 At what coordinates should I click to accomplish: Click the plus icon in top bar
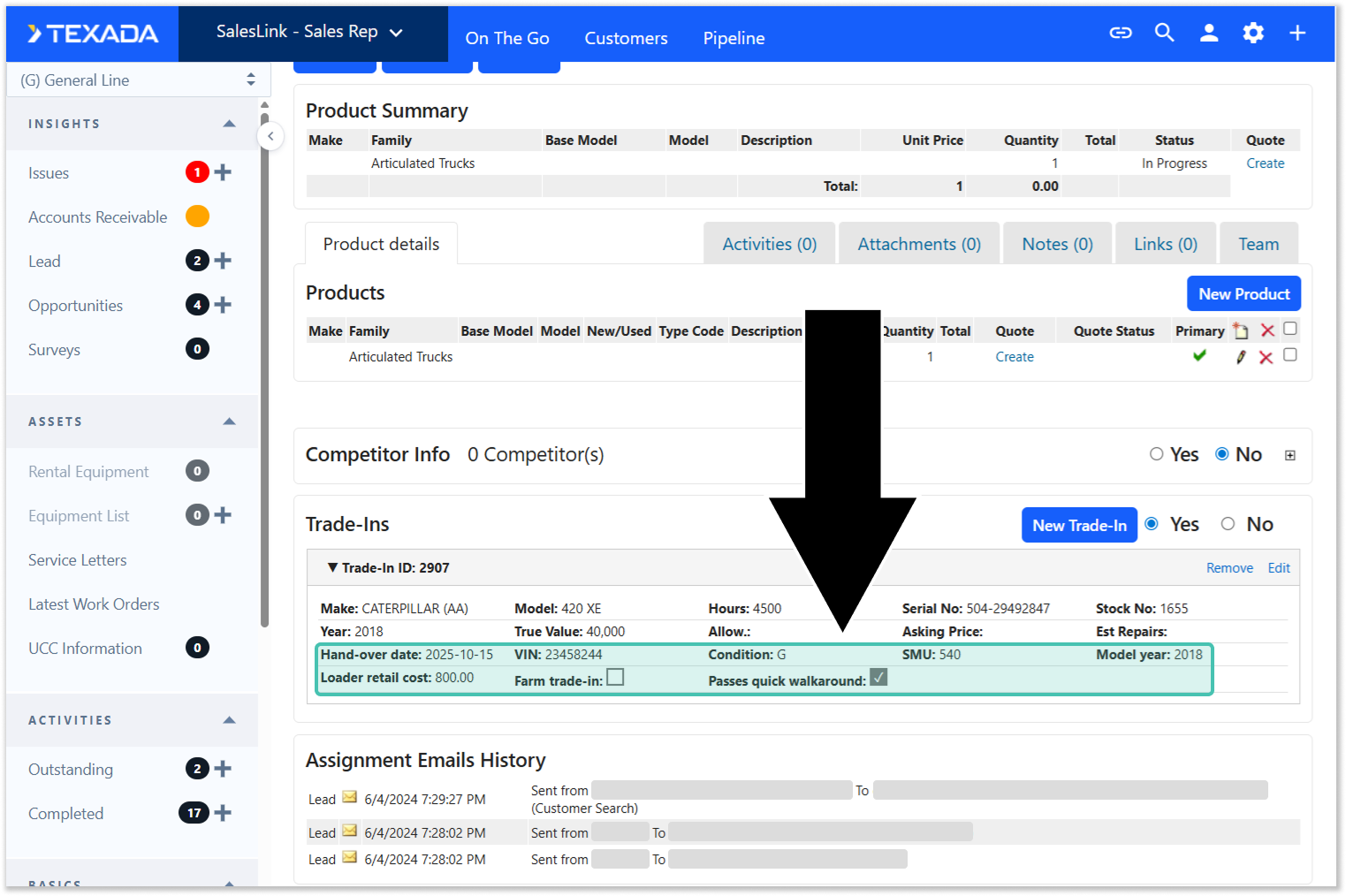[1297, 33]
